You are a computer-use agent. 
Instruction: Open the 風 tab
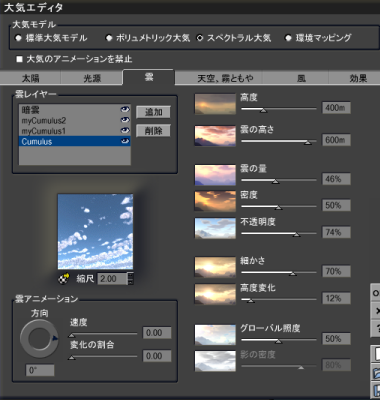coord(301,78)
